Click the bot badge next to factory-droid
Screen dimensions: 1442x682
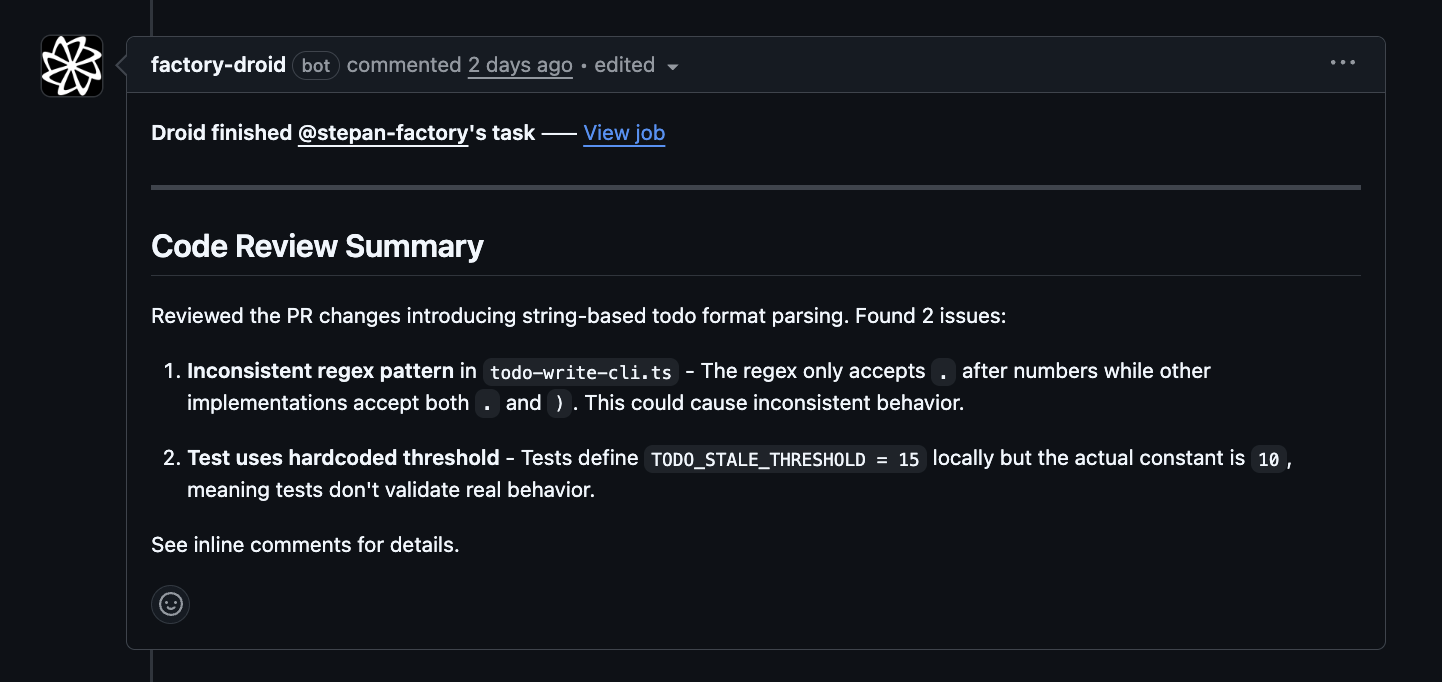[315, 65]
